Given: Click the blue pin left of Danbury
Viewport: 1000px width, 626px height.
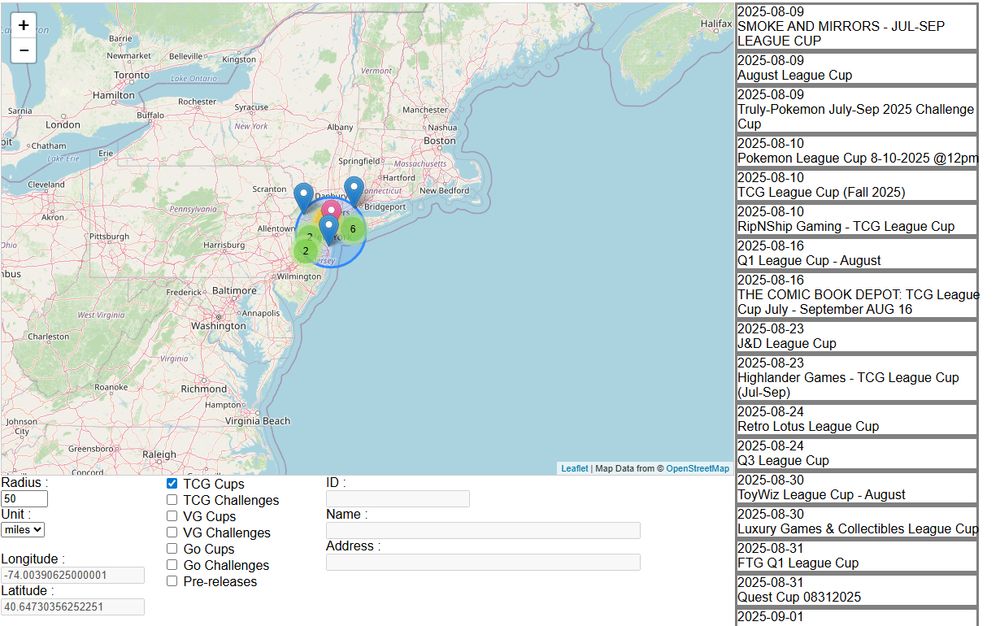Looking at the screenshot, I should (304, 197).
